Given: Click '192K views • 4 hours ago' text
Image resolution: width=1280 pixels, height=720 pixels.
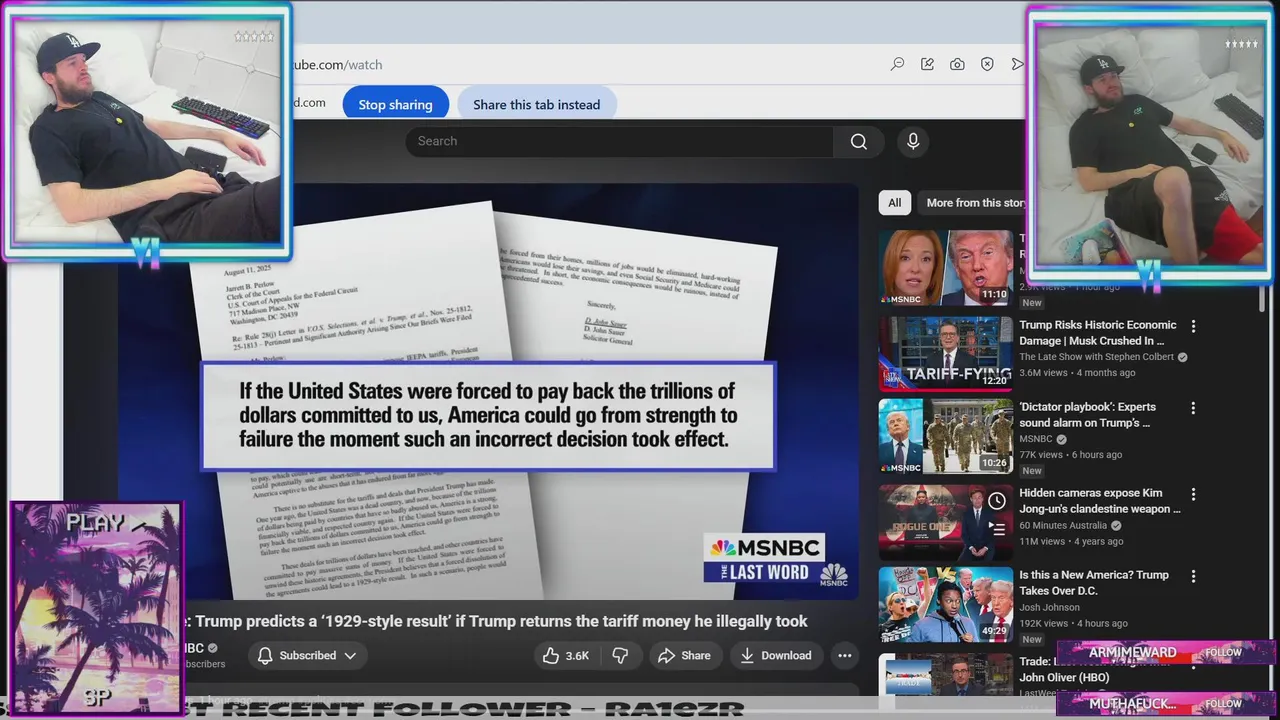Looking at the screenshot, I should point(1073,623).
